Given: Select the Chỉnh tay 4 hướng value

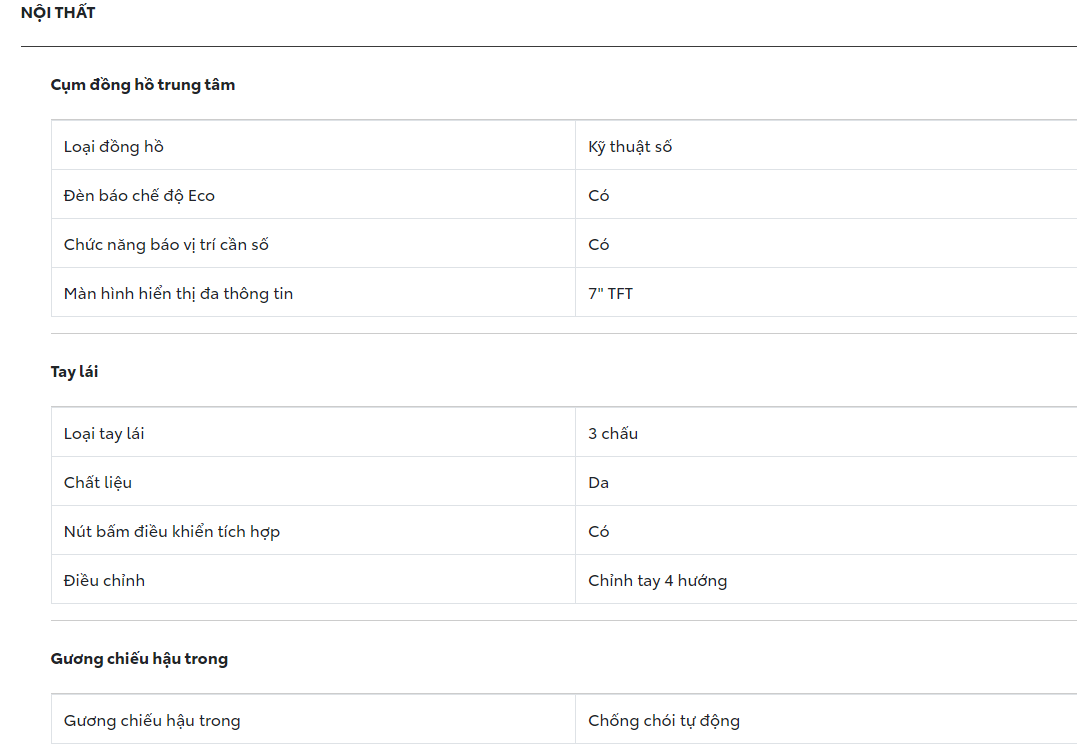Looking at the screenshot, I should click(x=657, y=581).
